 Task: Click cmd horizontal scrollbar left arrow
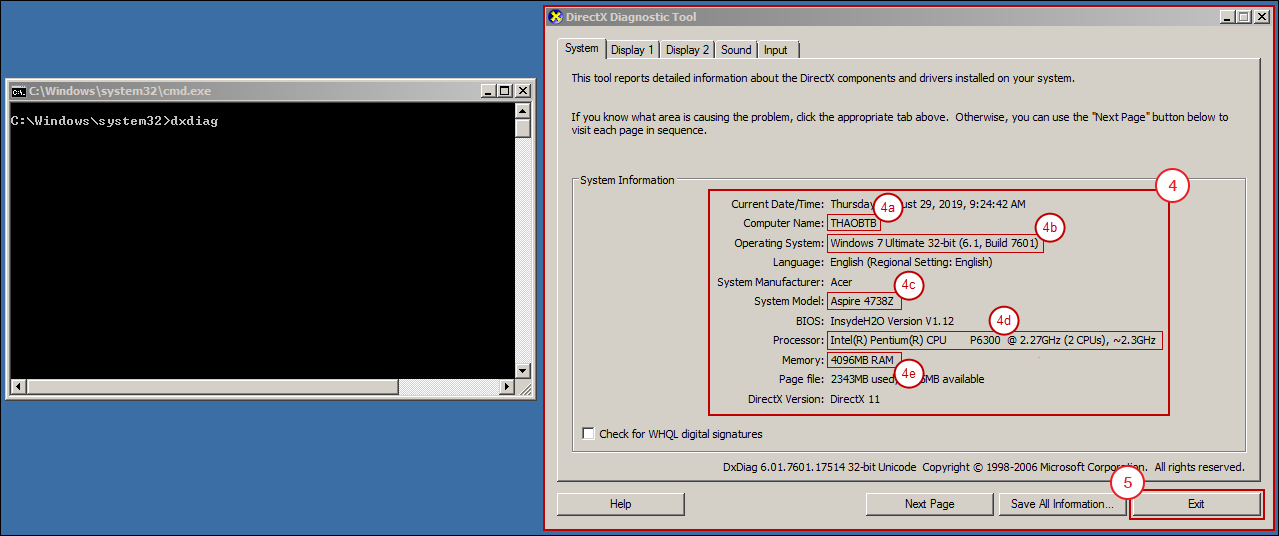(18, 386)
